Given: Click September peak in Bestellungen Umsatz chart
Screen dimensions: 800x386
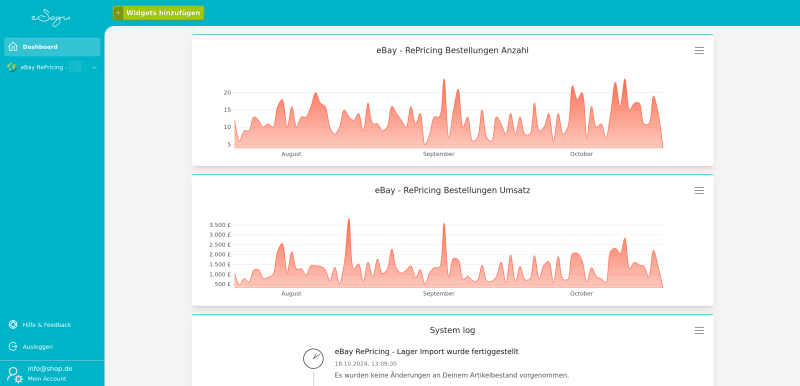Looking at the screenshot, I should 443,224.
